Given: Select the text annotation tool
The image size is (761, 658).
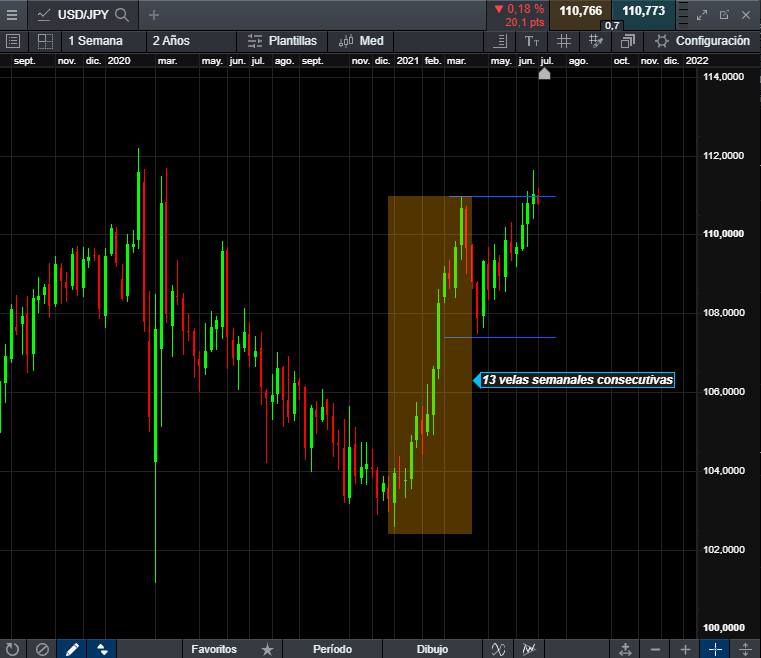Looking at the screenshot, I should tap(532, 41).
